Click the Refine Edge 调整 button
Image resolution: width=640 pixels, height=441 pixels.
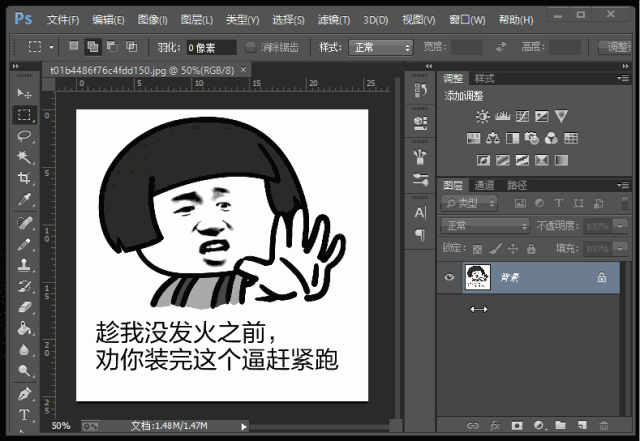coord(616,48)
